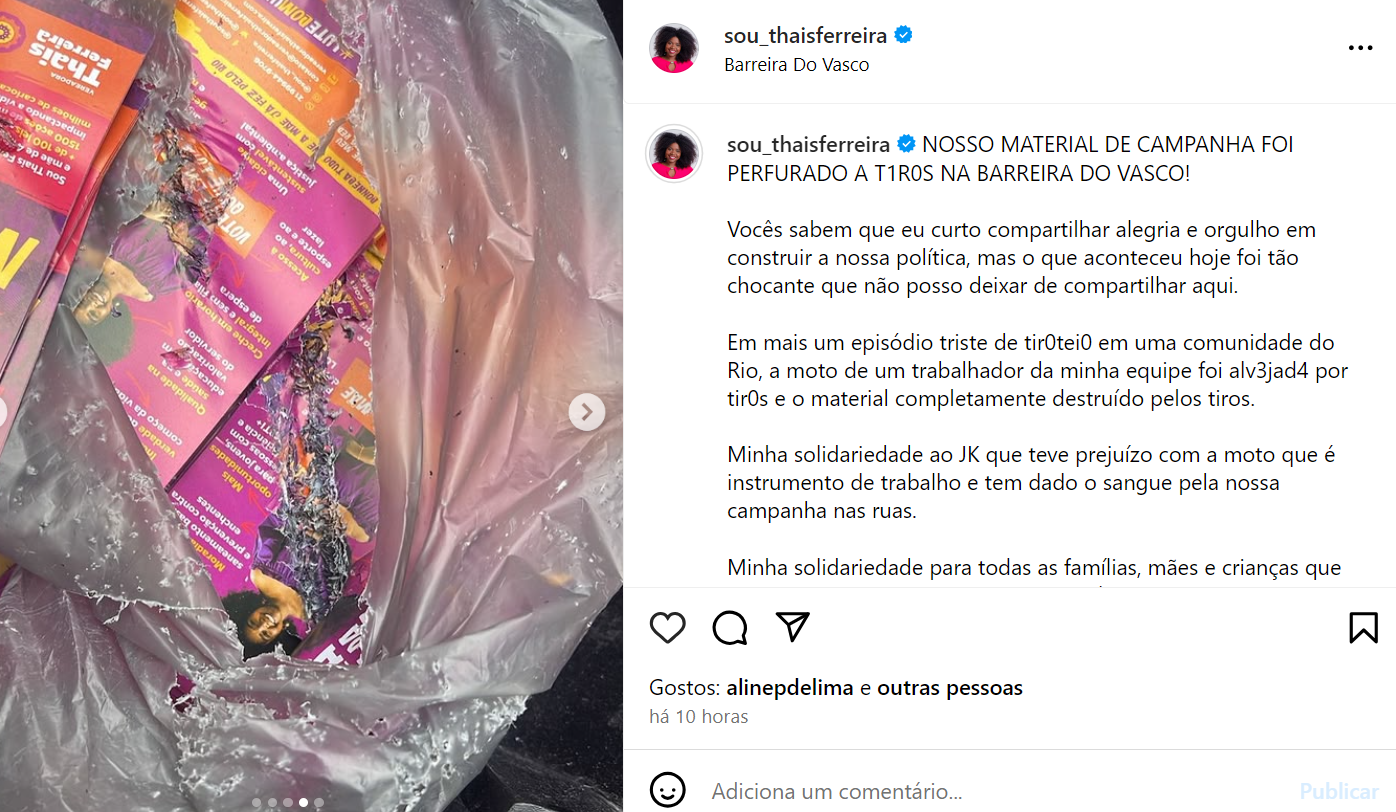1396x812 pixels.
Task: Click the Publicar button
Action: [x=1339, y=791]
